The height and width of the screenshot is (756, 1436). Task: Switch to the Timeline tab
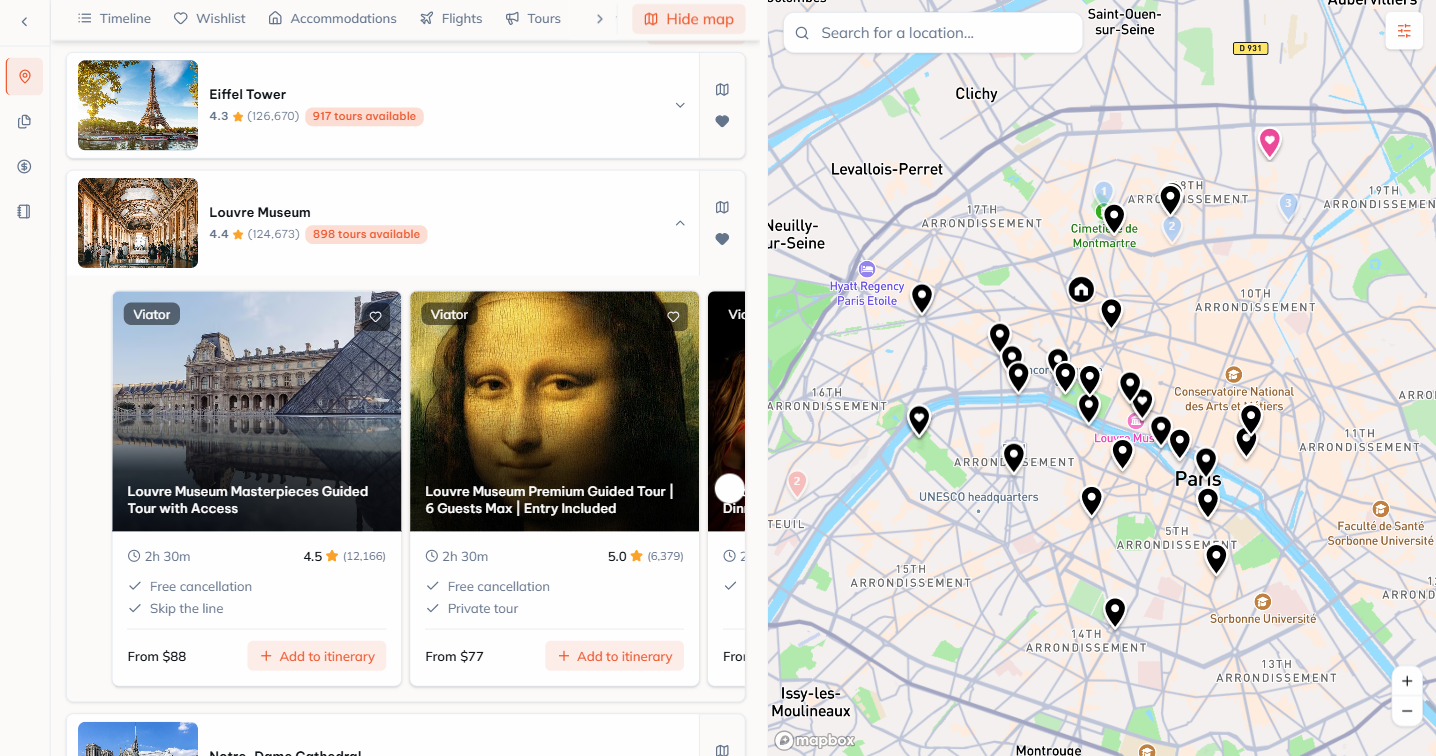click(x=115, y=18)
